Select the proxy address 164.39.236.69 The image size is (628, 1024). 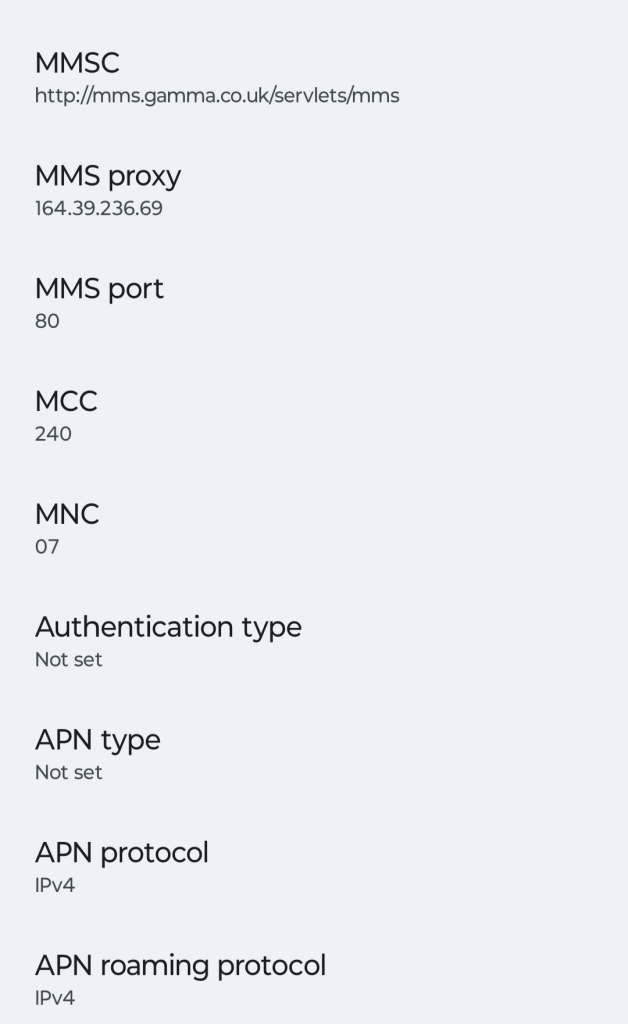click(x=97, y=208)
